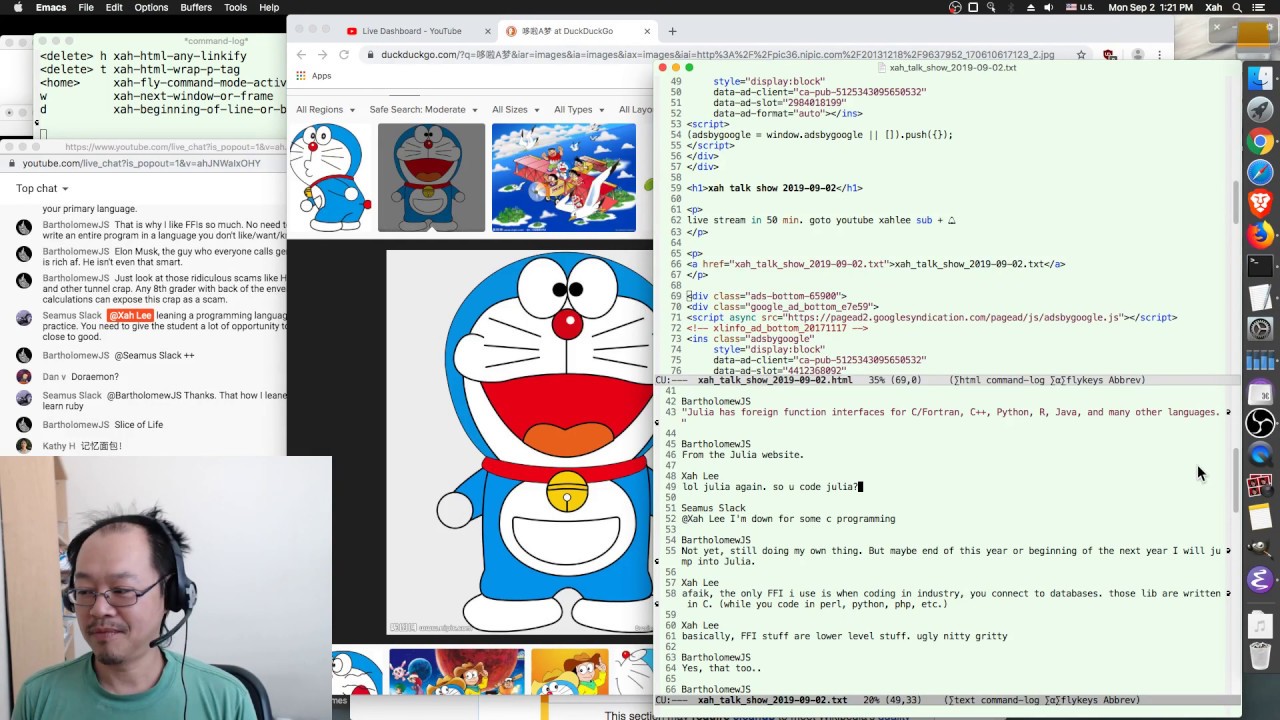Open Emacs Help menu
Viewport: 1280px width, 720px height.
(x=269, y=7)
